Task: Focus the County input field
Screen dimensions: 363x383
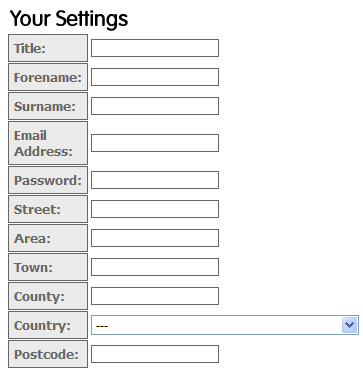Action: click(x=155, y=296)
